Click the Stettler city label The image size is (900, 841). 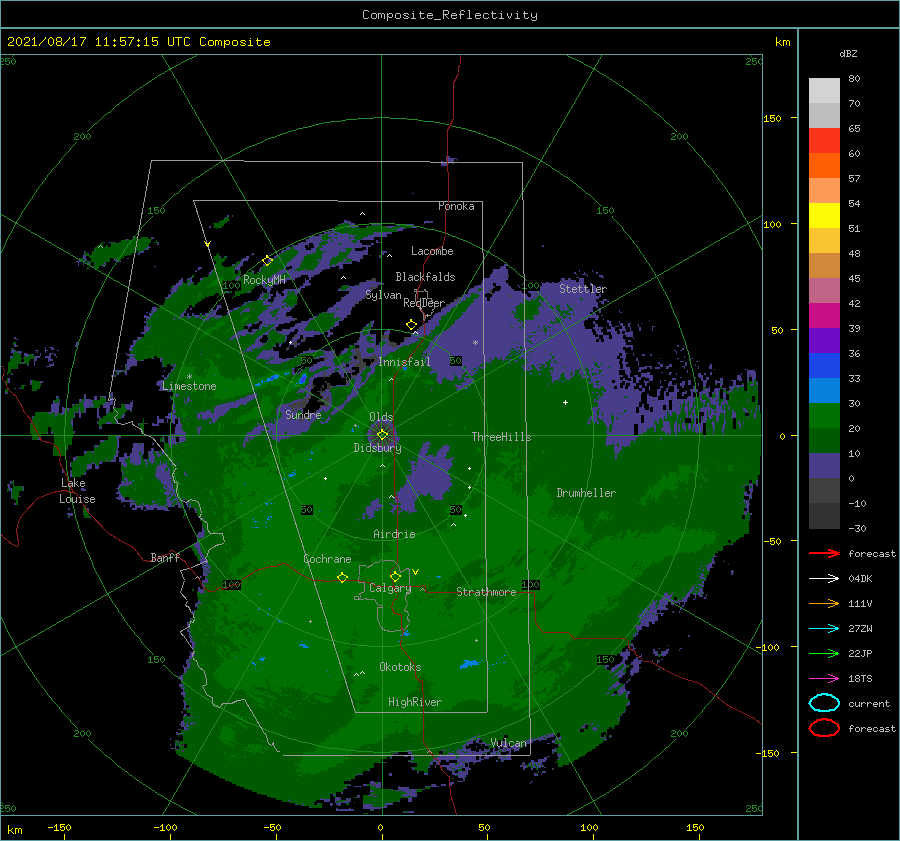tap(583, 289)
